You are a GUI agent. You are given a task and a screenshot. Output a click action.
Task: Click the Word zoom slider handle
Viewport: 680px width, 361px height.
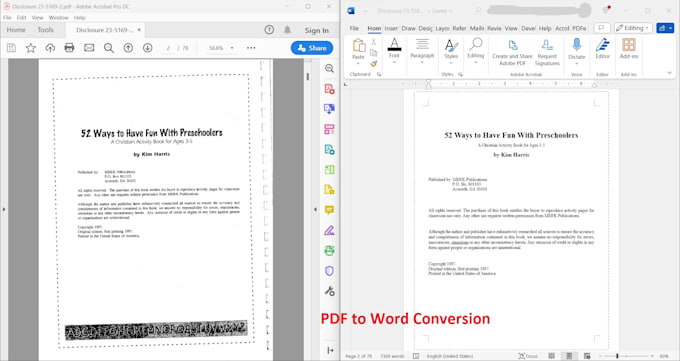tap(617, 356)
